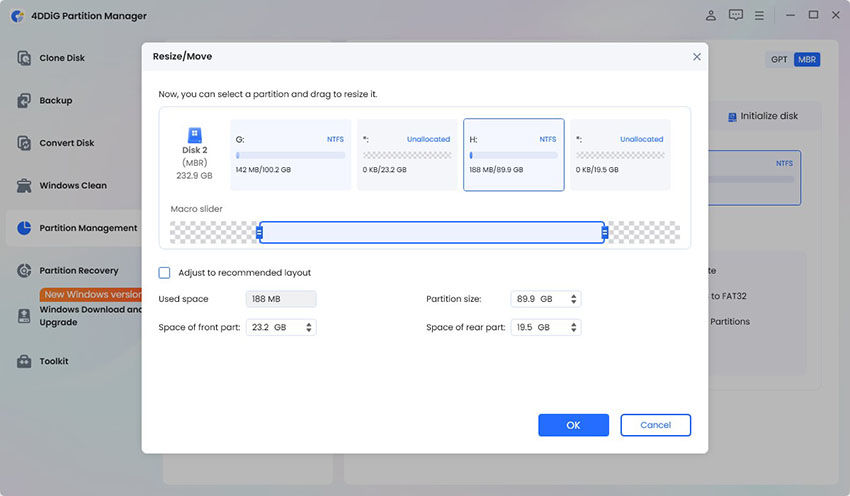Image resolution: width=850 pixels, height=496 pixels.
Task: Close the Resize/Move dialog
Action: (697, 57)
